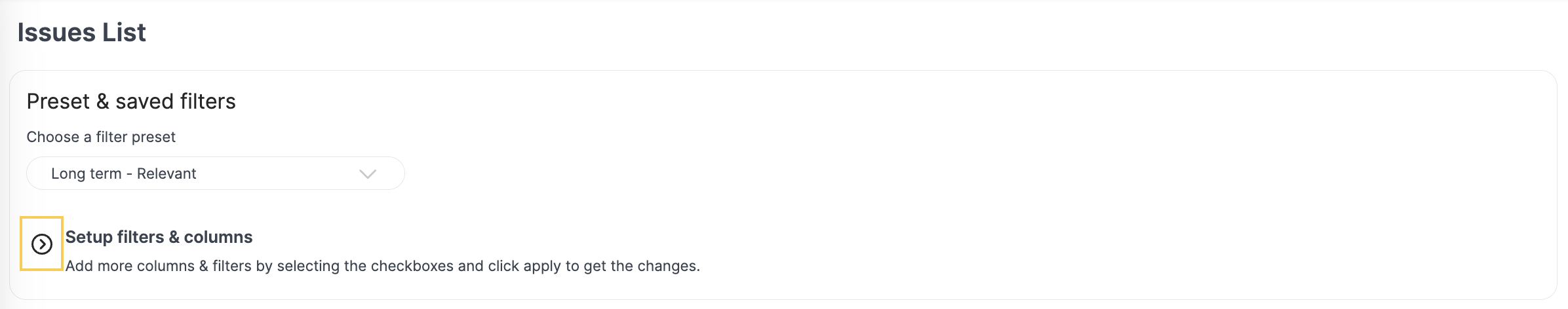Click the Issues List page title

[x=81, y=33]
